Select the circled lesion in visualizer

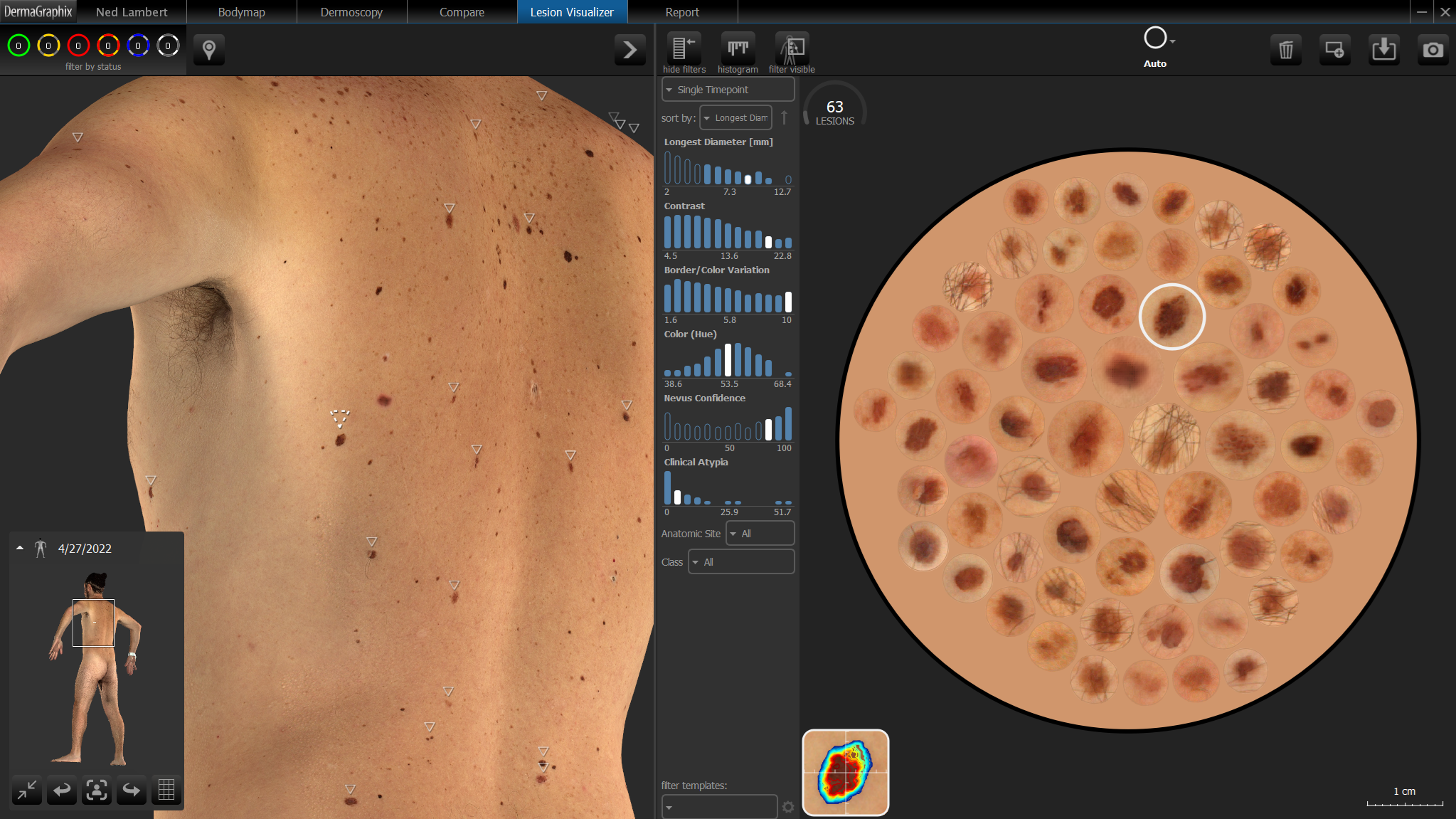coord(1171,317)
